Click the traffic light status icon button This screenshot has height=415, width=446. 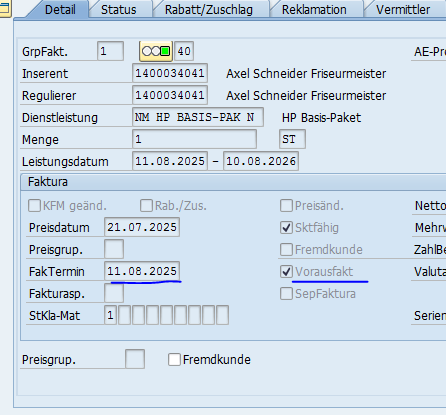tap(156, 51)
